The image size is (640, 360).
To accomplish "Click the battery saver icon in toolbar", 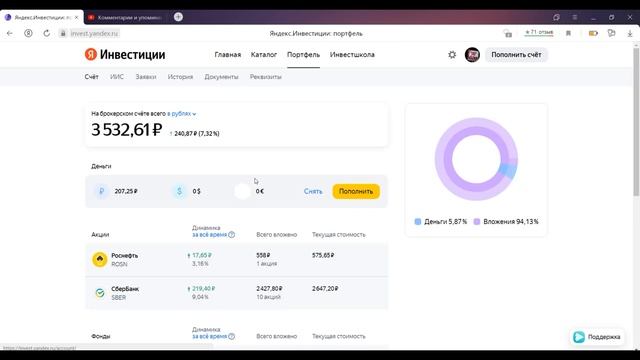I will coord(593,33).
